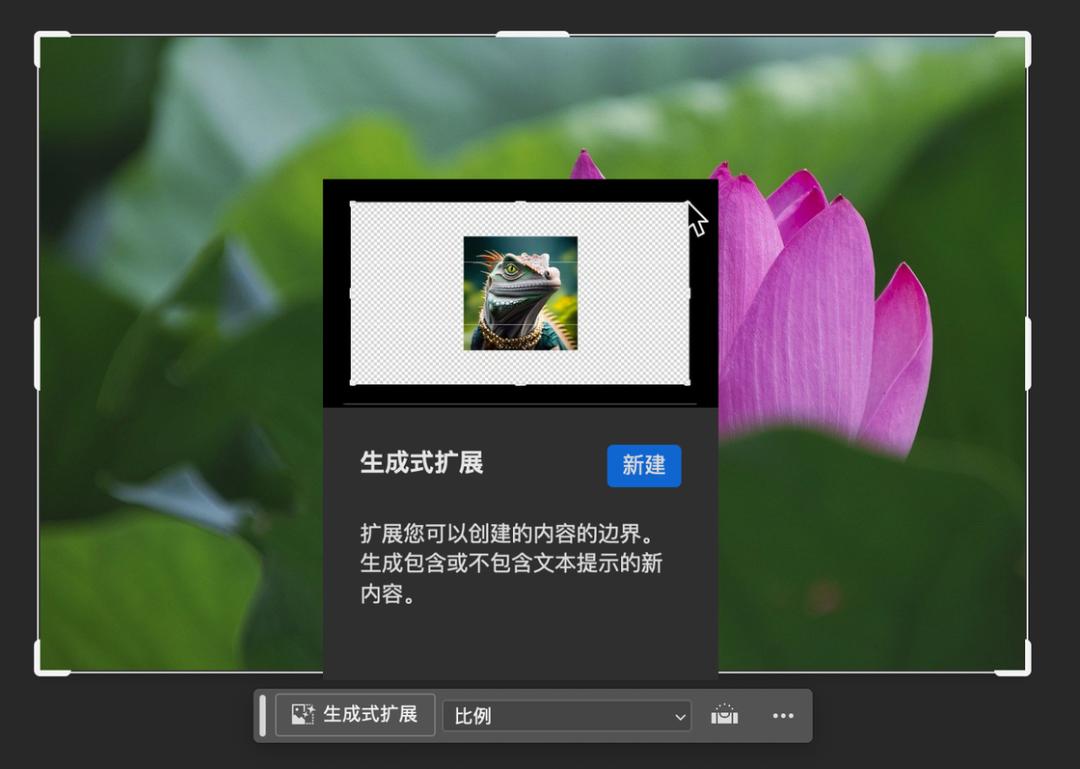Click the transparent checkerboard area in preview
Image resolution: width=1080 pixels, height=769 pixels.
[x=406, y=294]
